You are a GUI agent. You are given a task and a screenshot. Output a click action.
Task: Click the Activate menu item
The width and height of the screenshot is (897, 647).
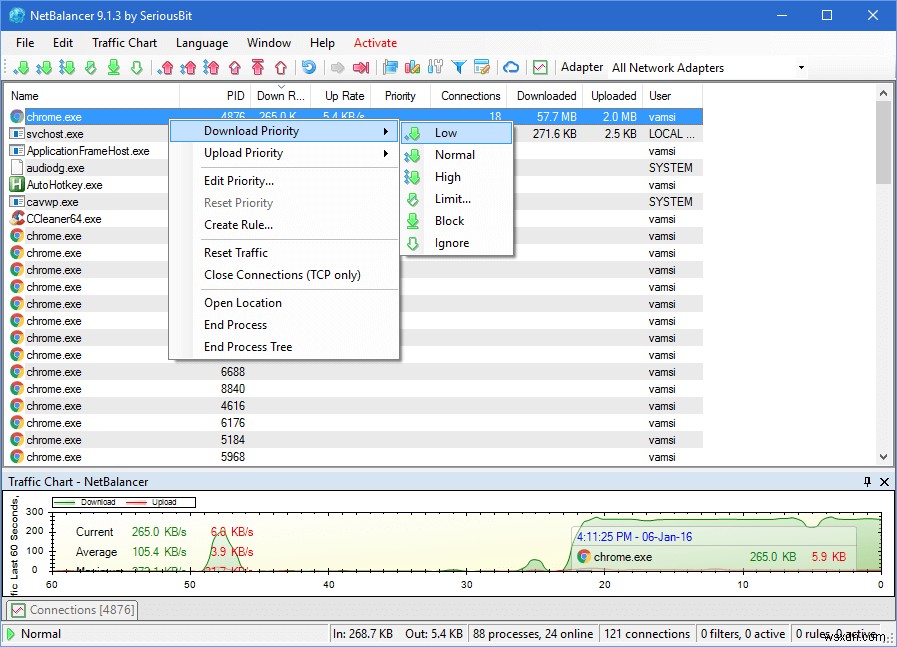[x=375, y=43]
